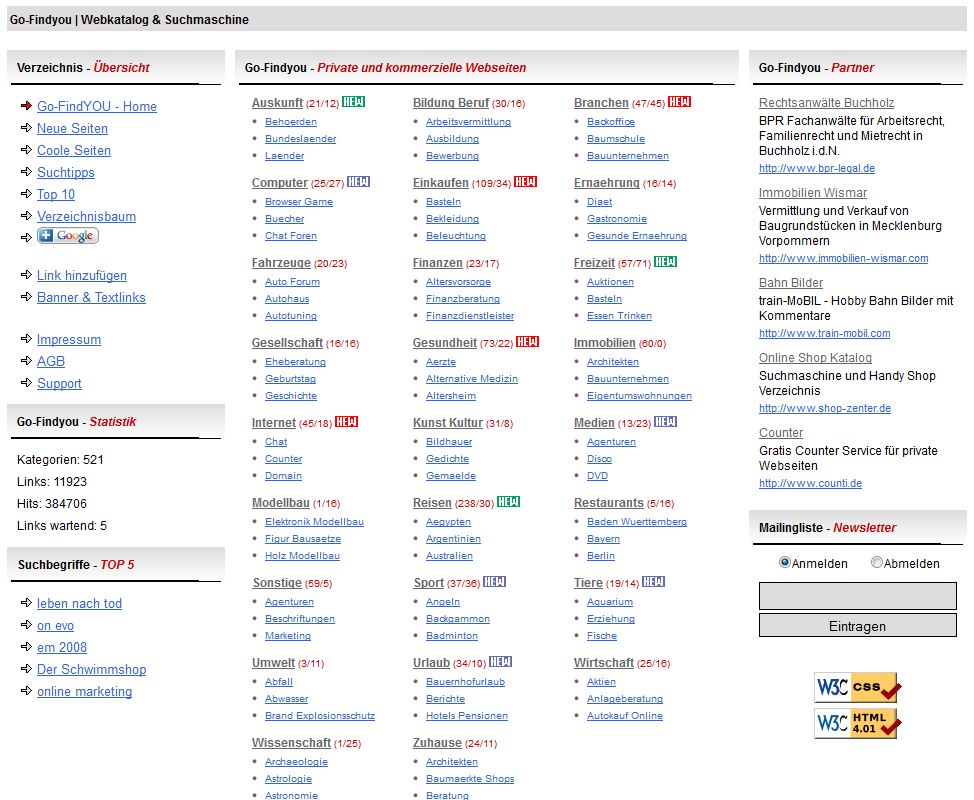Open the Wissenschaft category heading
The width and height of the screenshot is (974, 800).
click(x=291, y=743)
